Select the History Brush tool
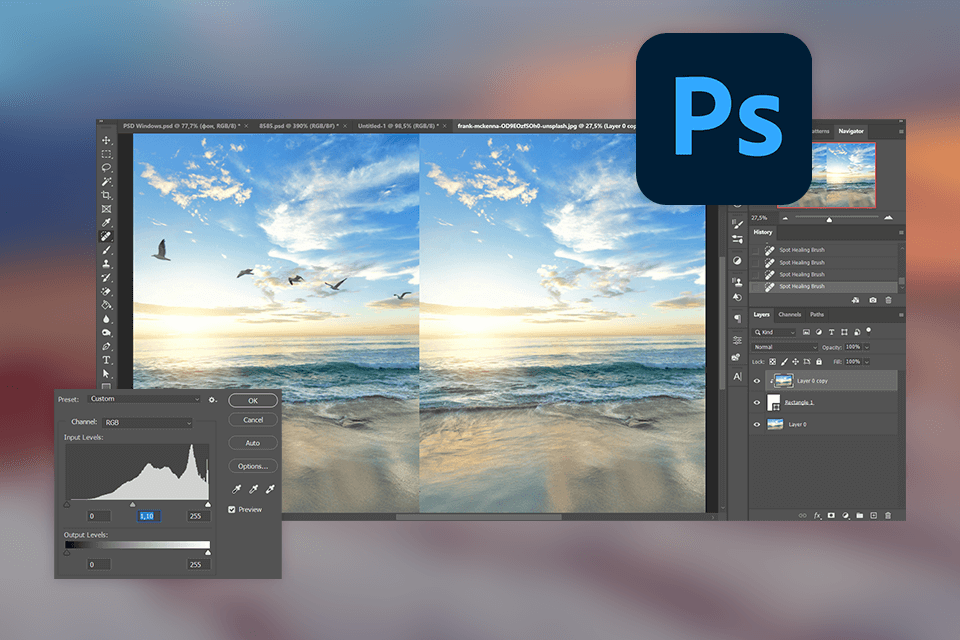The width and height of the screenshot is (960, 640). click(107, 277)
